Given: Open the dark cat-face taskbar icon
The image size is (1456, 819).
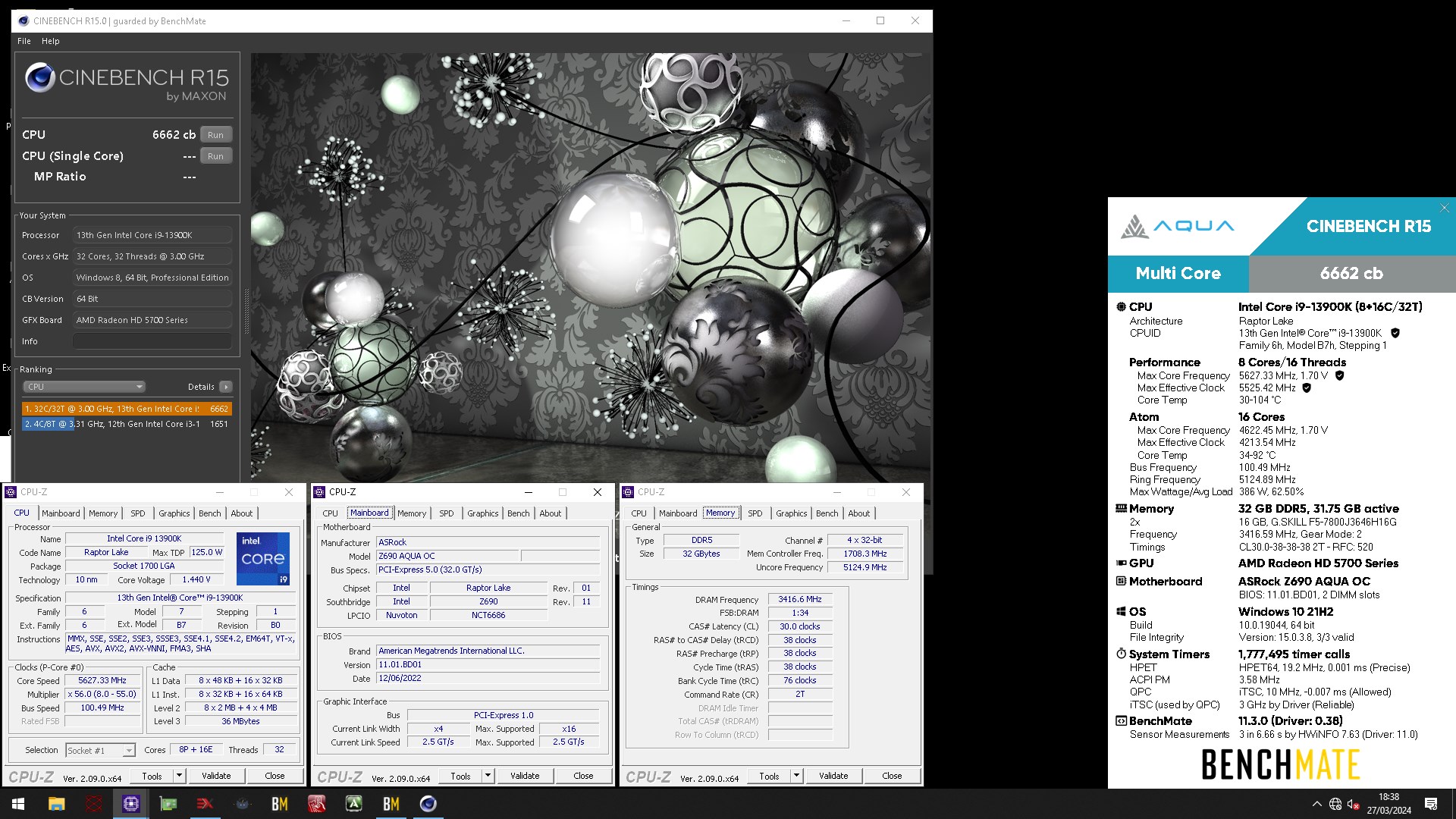Looking at the screenshot, I should coord(243,804).
